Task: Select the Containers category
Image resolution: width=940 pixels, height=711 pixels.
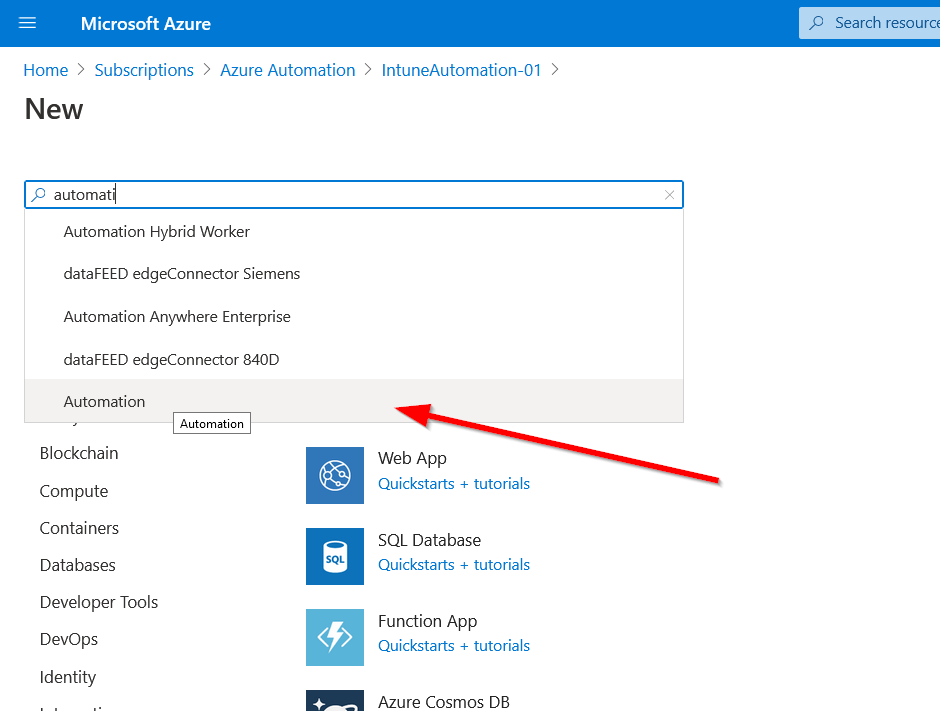Action: pos(79,528)
